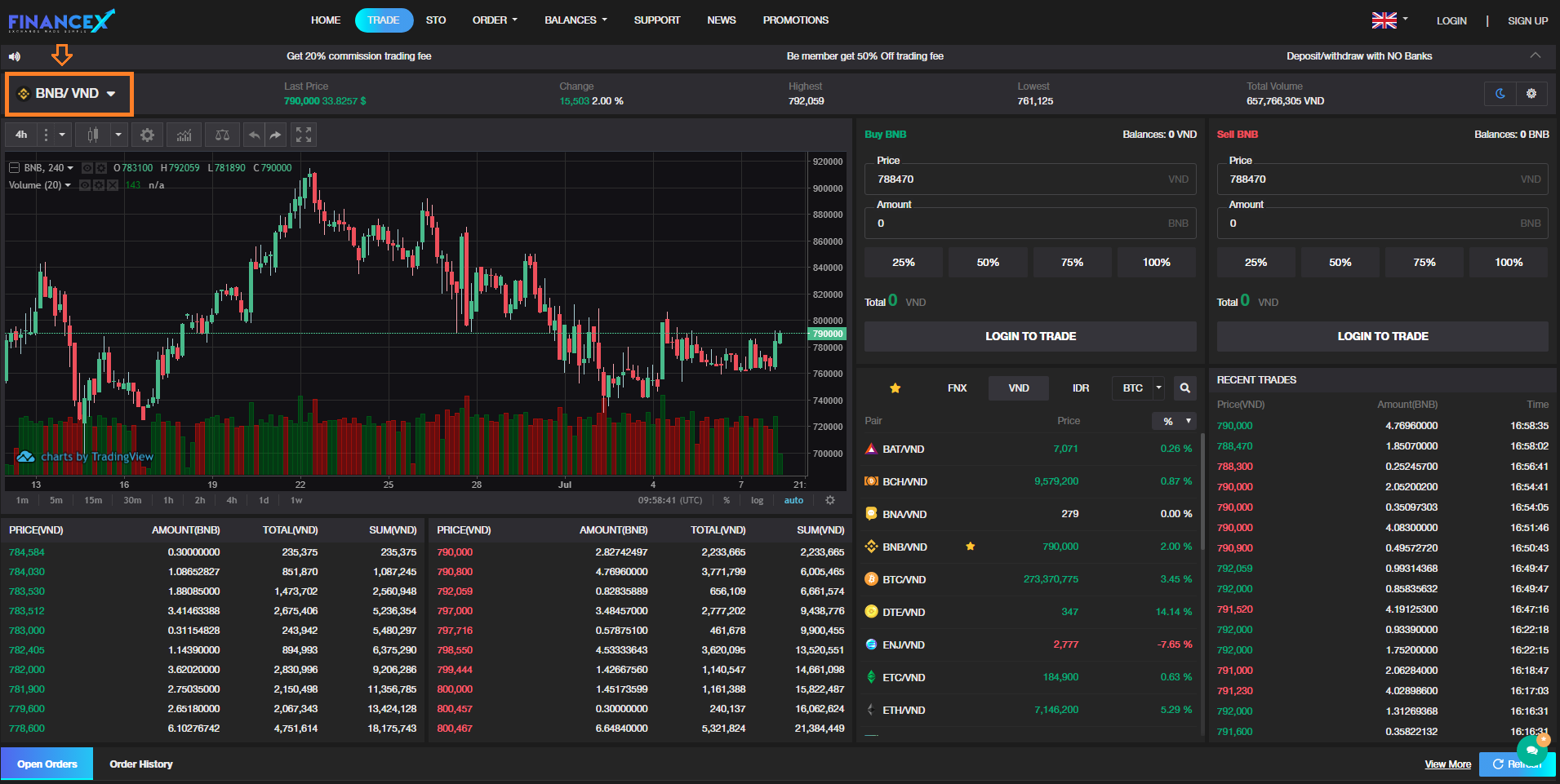Open the language flag dropdown

pos(1389,20)
